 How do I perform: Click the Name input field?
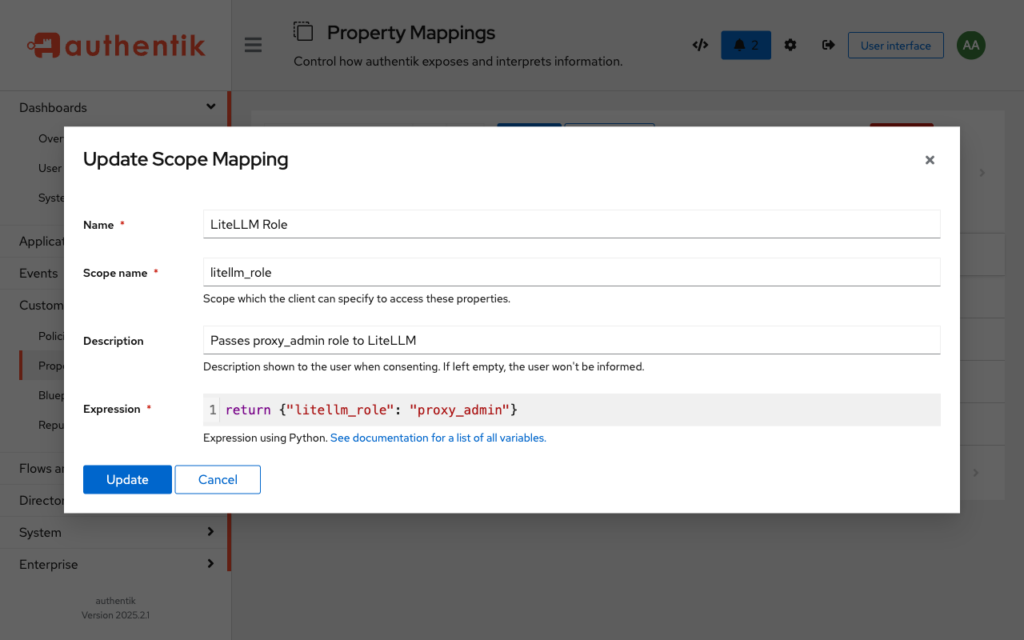571,224
